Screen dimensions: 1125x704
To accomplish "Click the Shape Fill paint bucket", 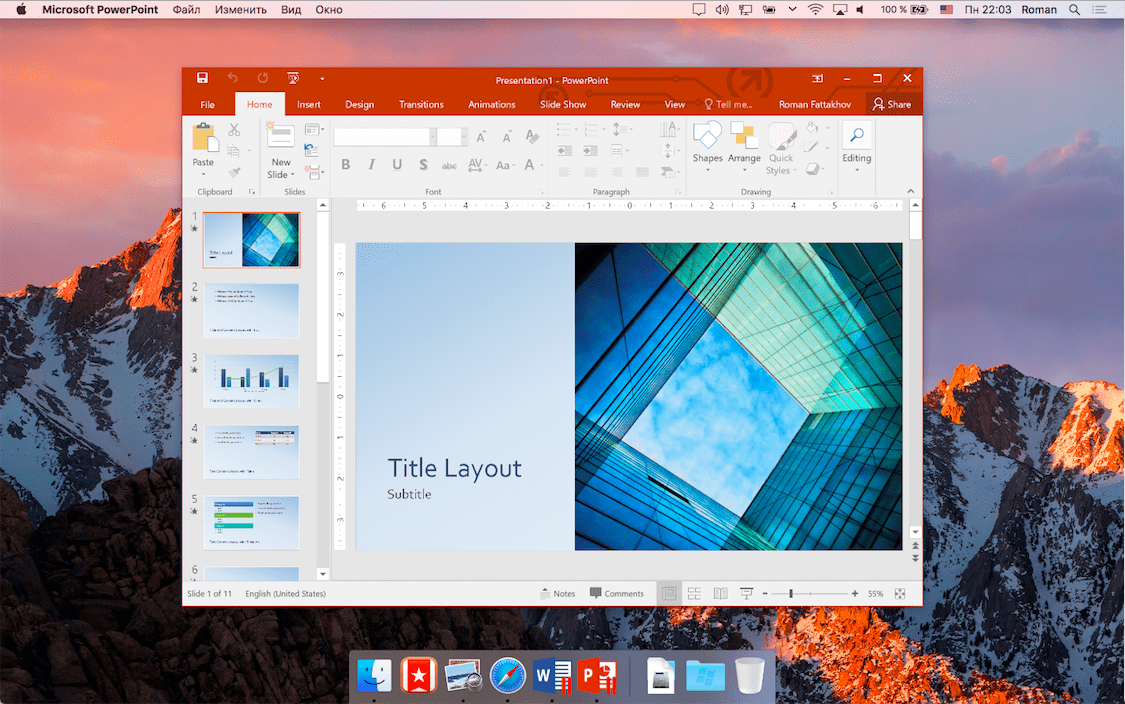I will click(811, 128).
